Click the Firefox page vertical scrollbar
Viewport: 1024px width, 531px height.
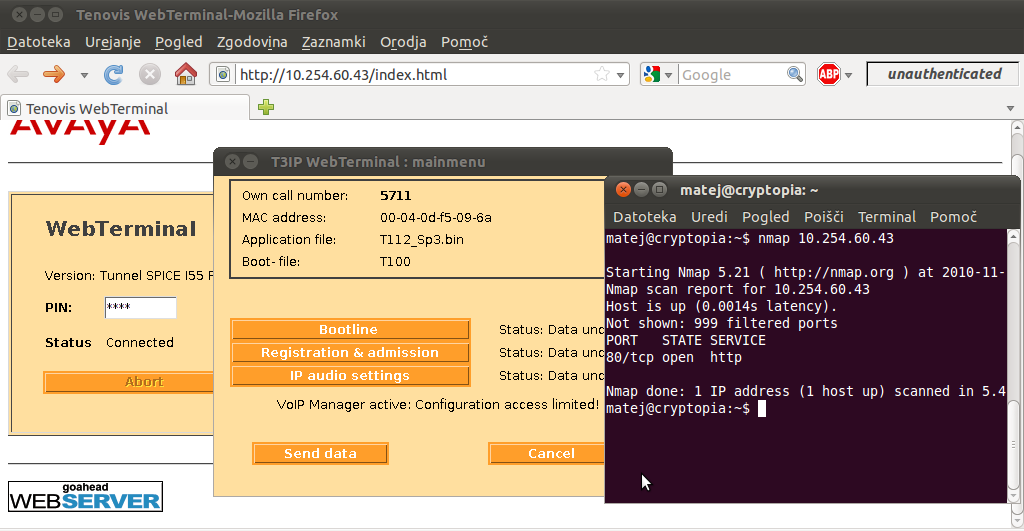(1017, 323)
